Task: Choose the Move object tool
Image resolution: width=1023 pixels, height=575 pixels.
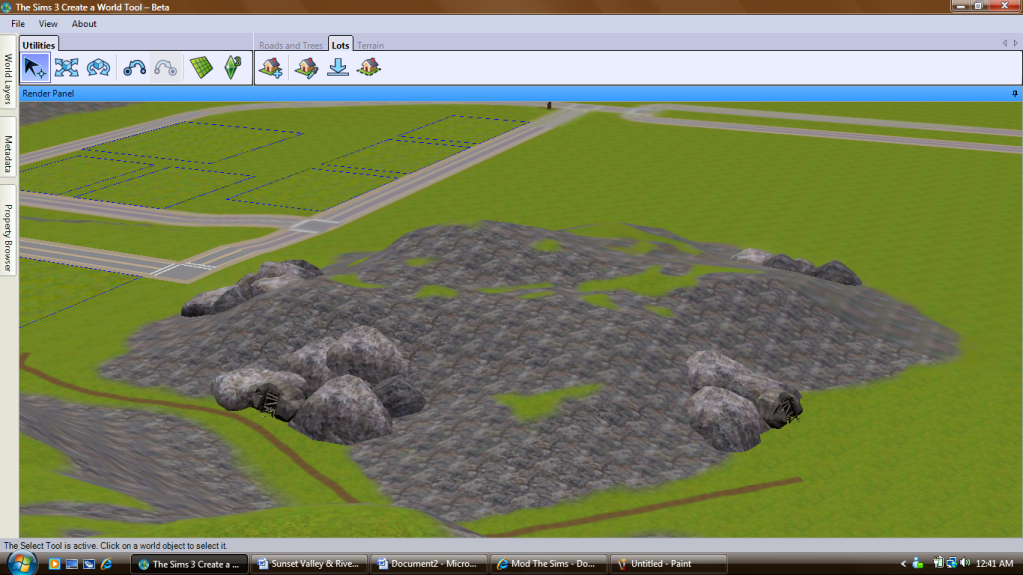Action: tap(67, 68)
